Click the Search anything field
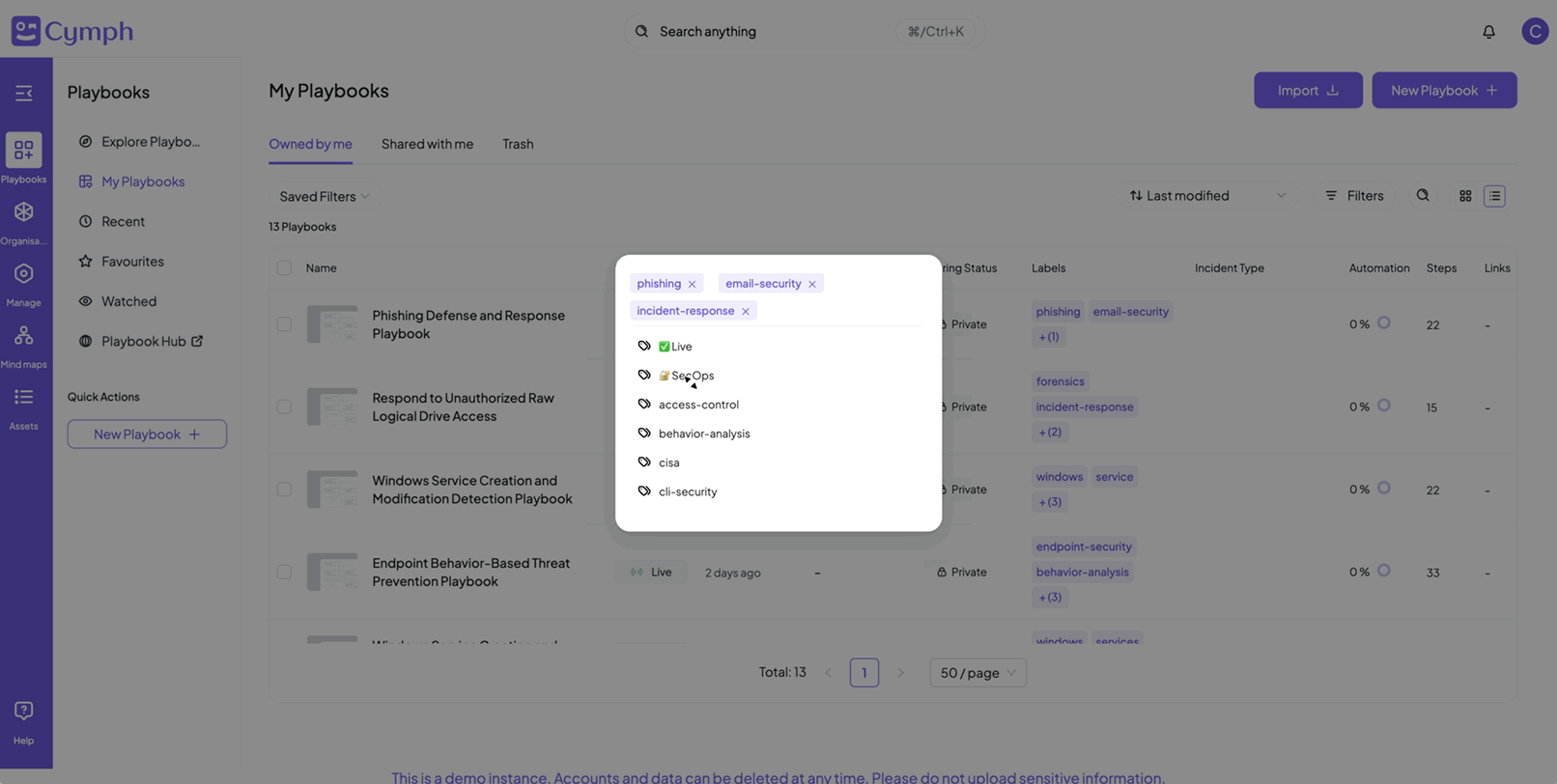Screen dimensions: 1557x784 coord(773,32)
